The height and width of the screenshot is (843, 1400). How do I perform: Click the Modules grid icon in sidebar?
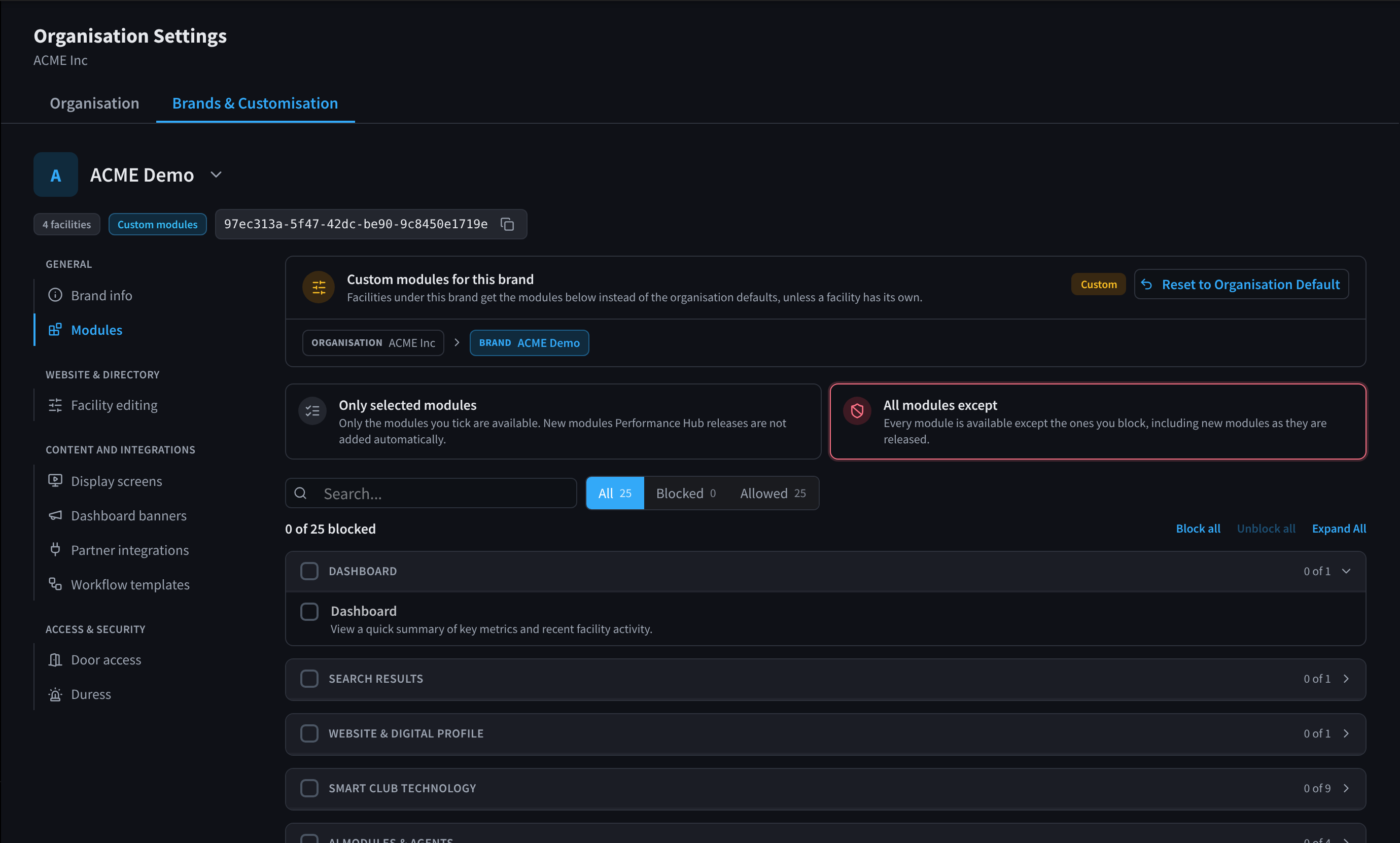point(55,330)
